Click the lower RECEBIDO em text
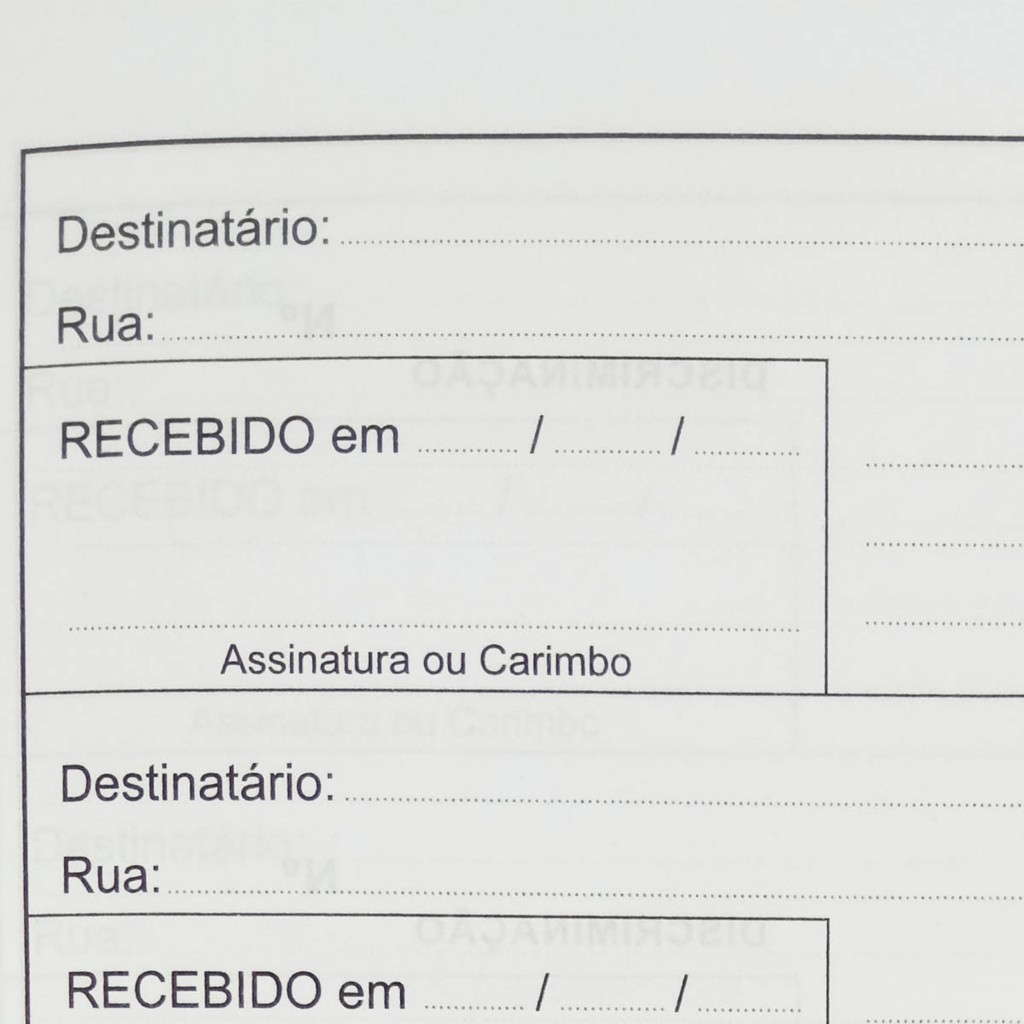The width and height of the screenshot is (1024, 1024). (x=236, y=991)
